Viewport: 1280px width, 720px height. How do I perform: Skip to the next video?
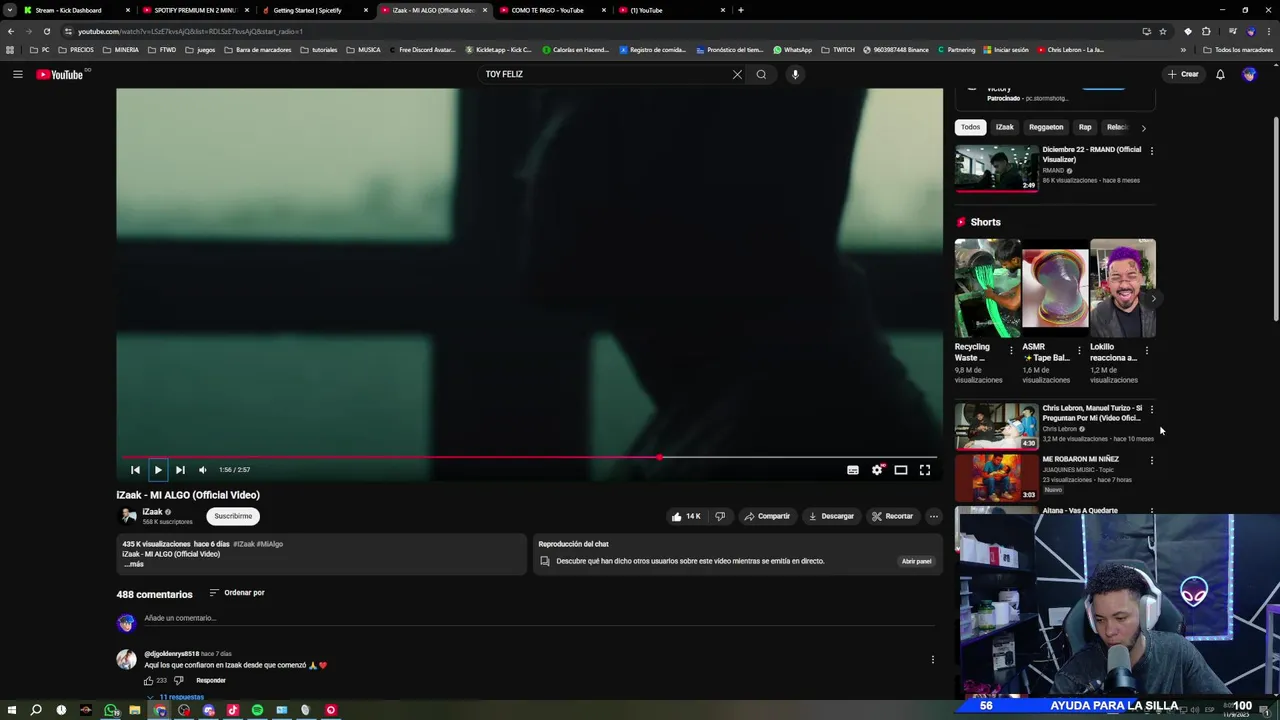click(x=180, y=470)
